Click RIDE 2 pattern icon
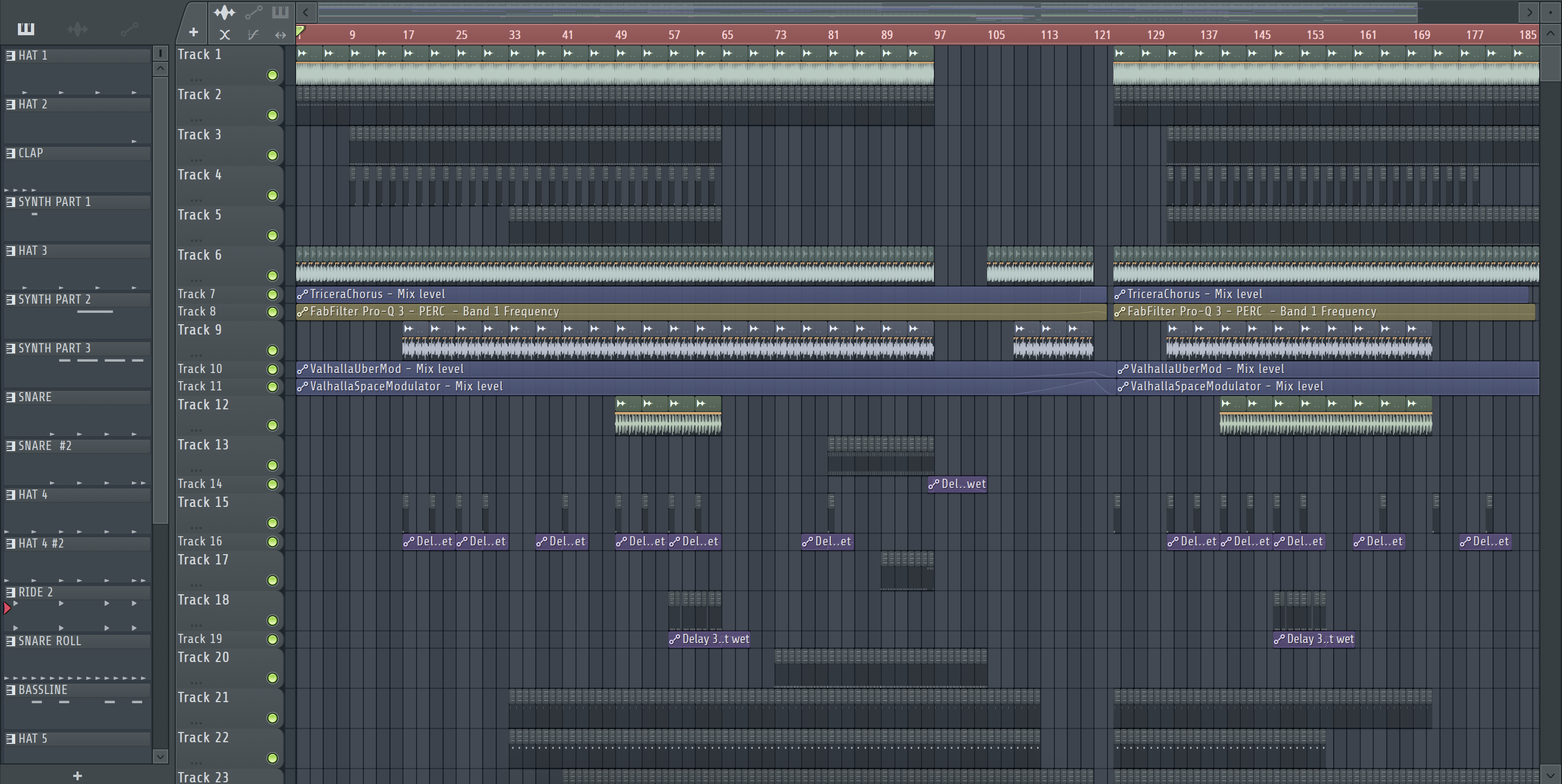 10,593
